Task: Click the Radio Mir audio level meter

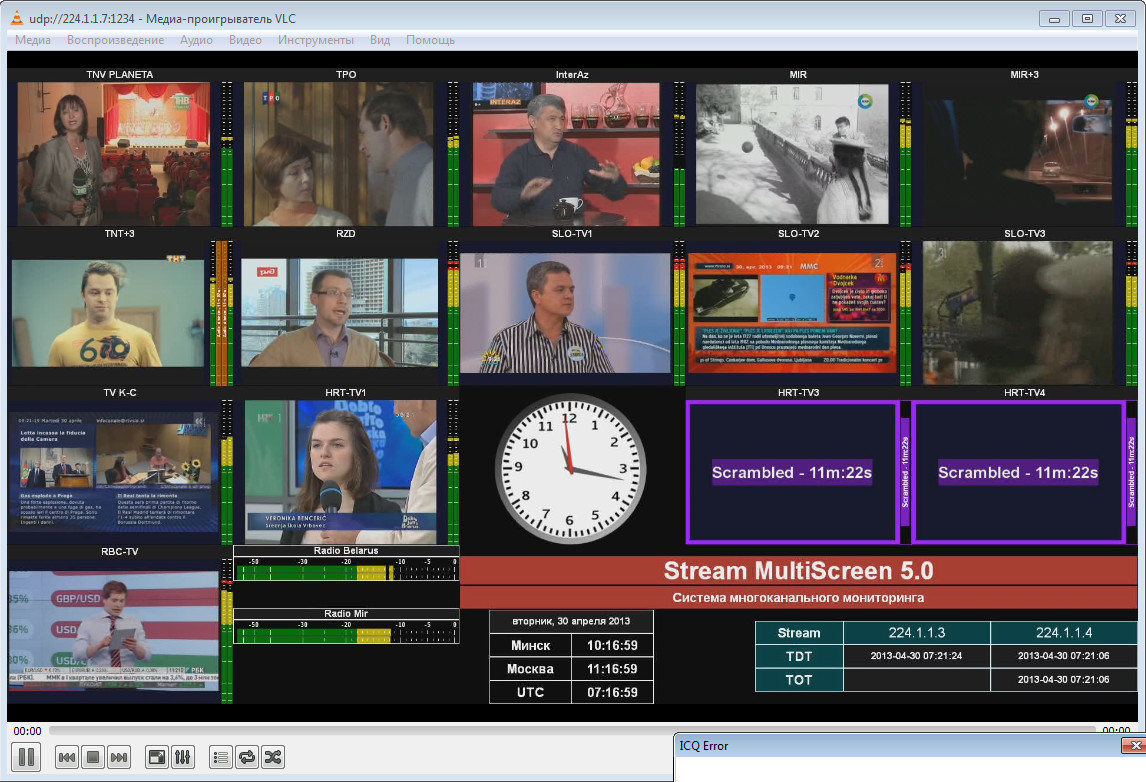Action: point(346,632)
